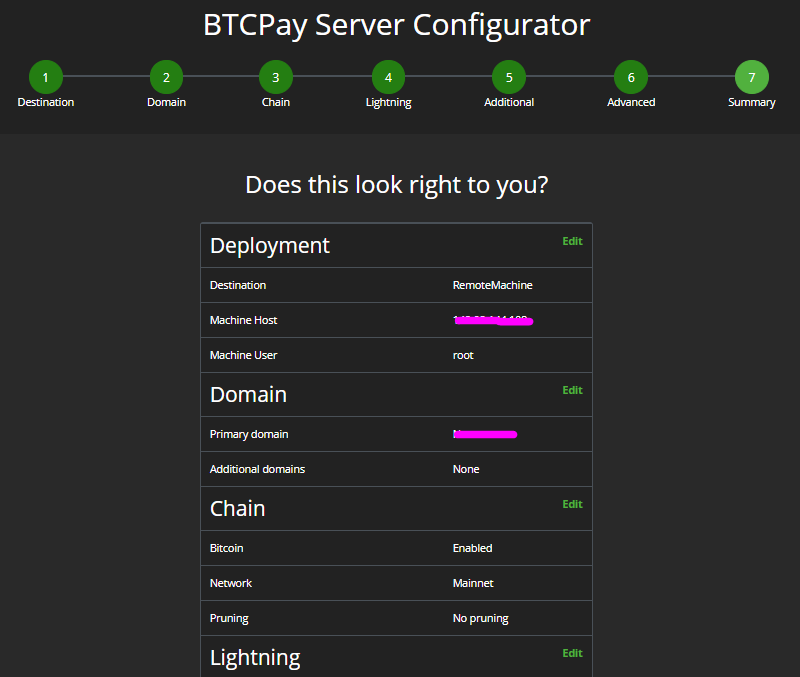This screenshot has height=677, width=800.
Task: Edit the Deployment section
Action: point(572,241)
